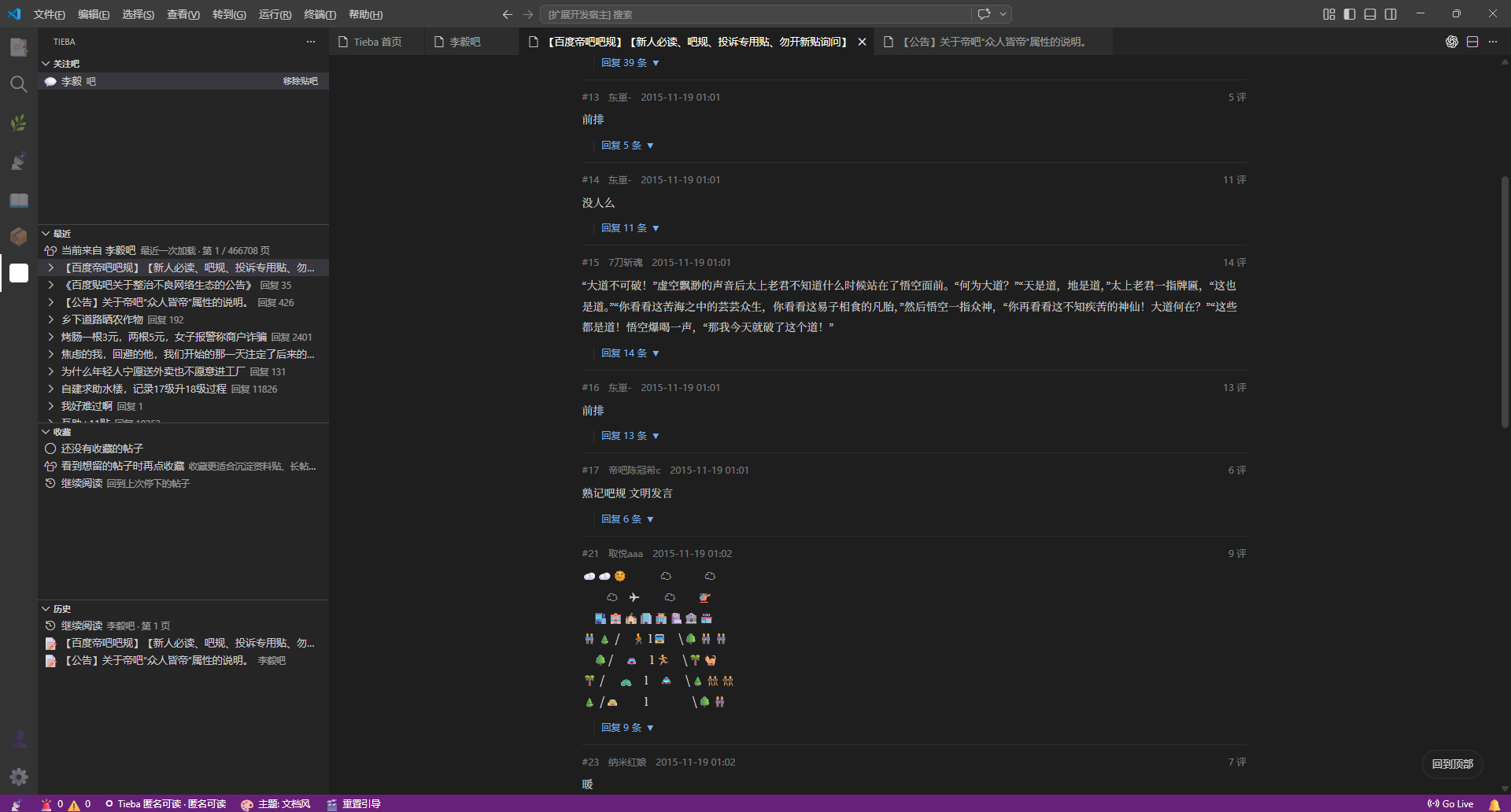The image size is (1511, 812).
Task: Collapse the 收藏 section
Action: [x=46, y=432]
